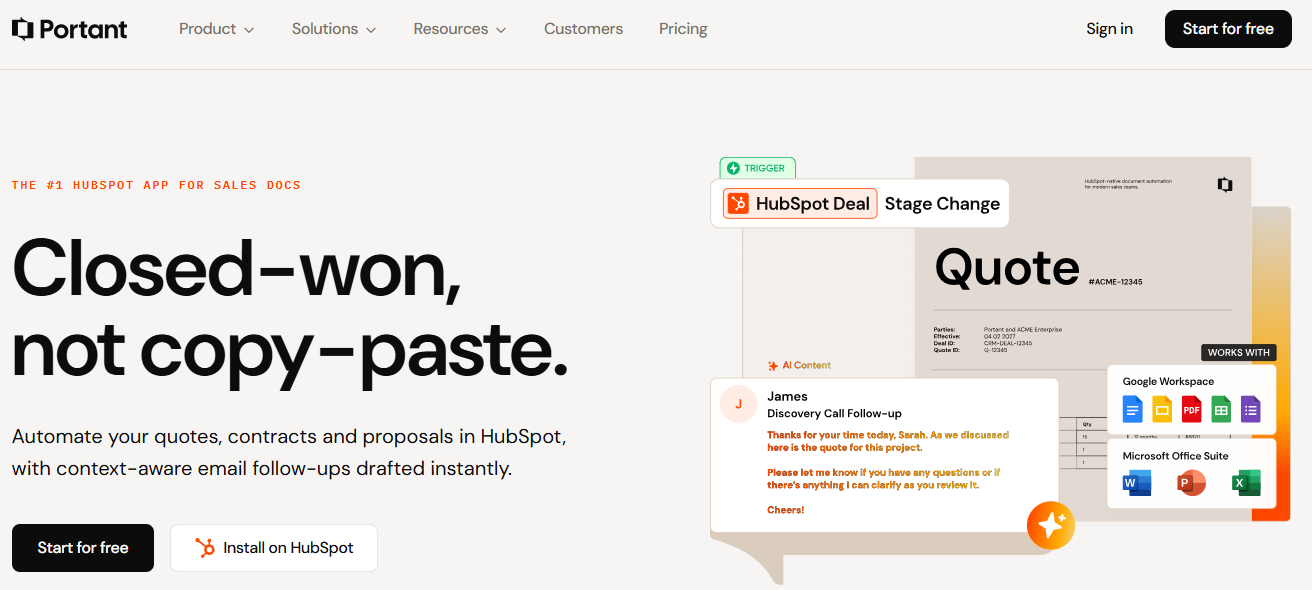Click the Discovery Call Follow-up subject
This screenshot has height=590, width=1312.
[x=834, y=414]
